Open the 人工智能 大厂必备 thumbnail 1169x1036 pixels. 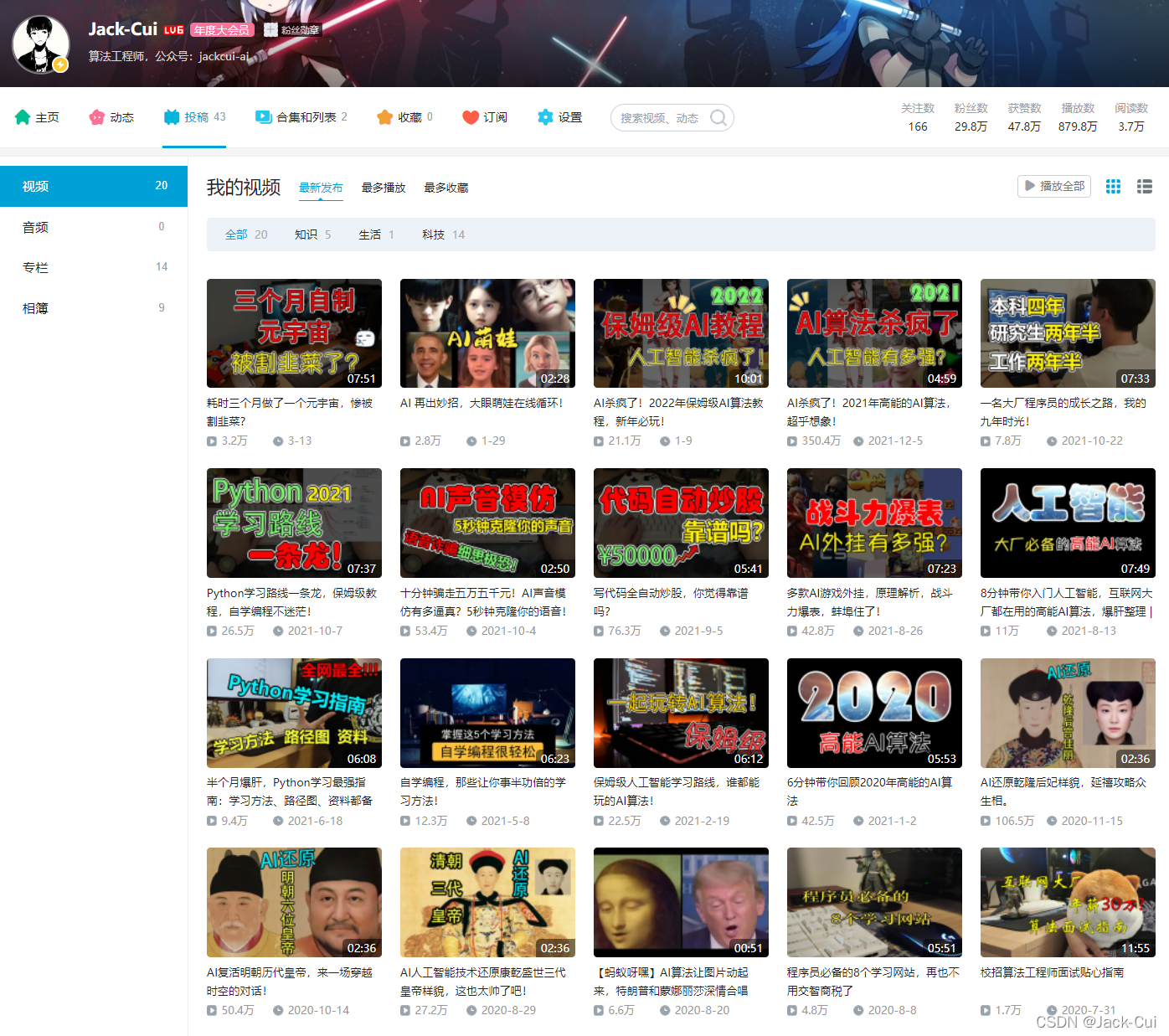(1068, 523)
